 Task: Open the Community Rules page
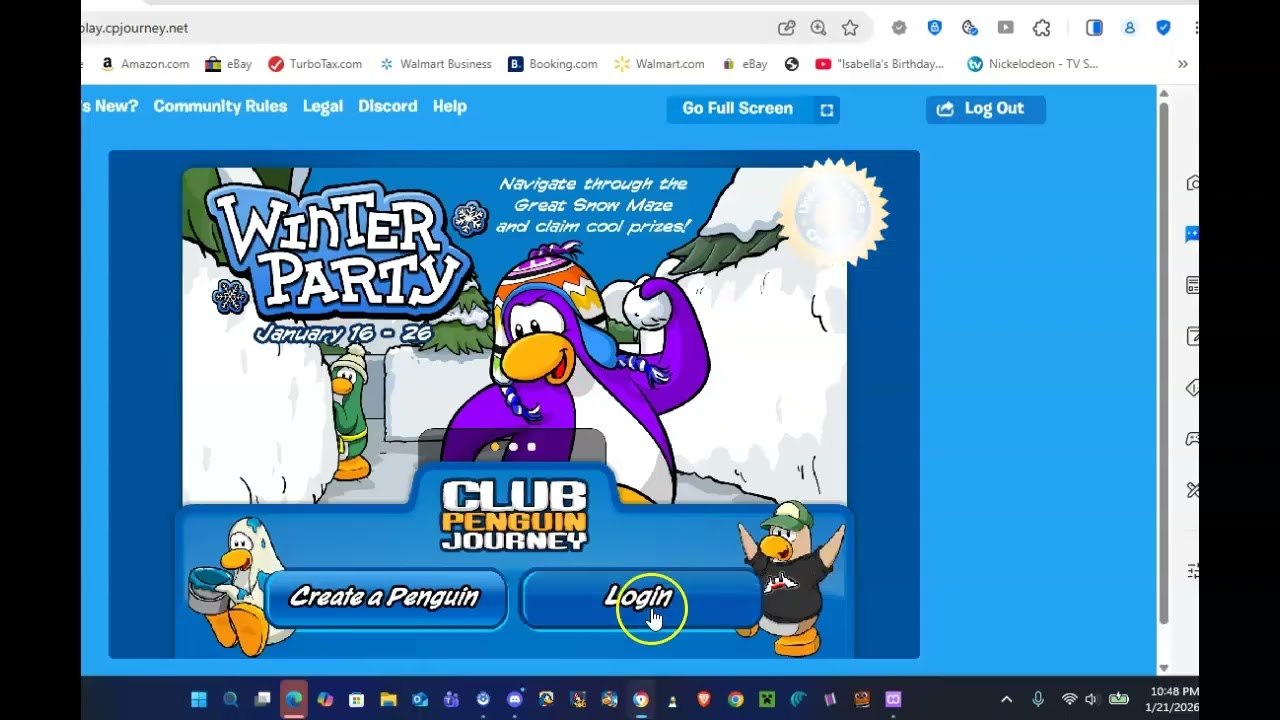click(x=220, y=106)
